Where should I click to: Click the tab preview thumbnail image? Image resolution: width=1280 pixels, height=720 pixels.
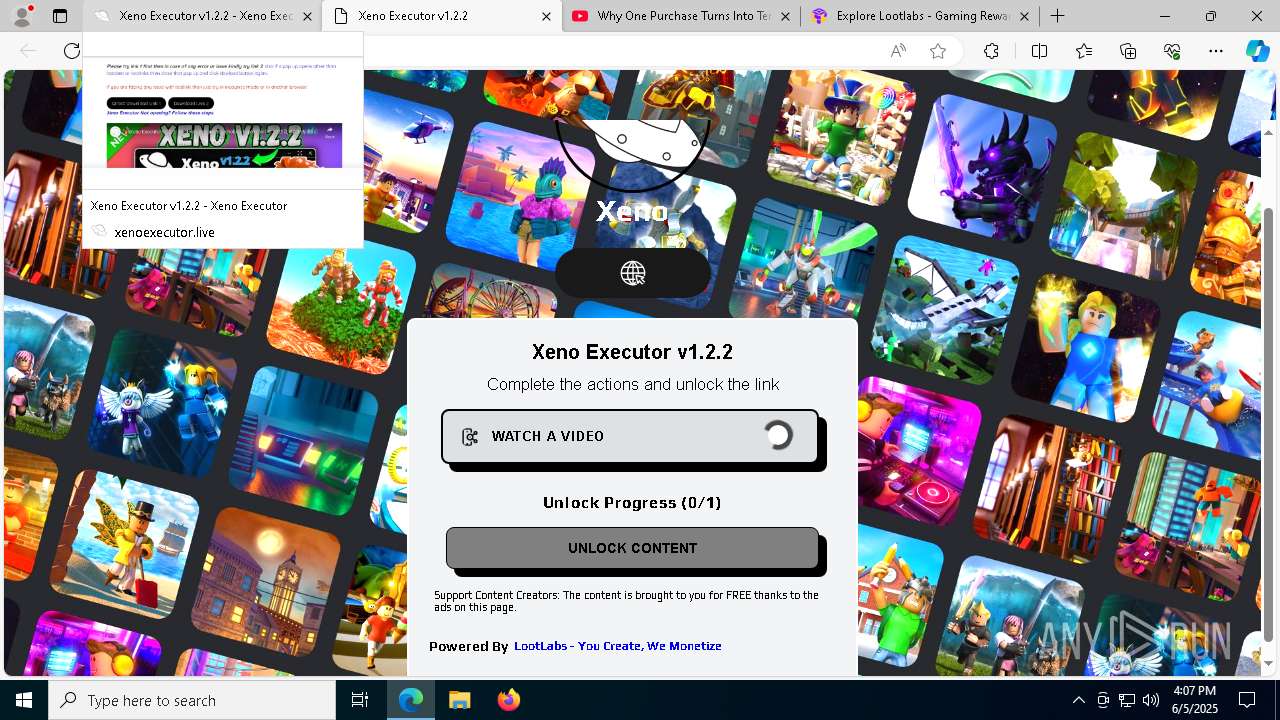(x=222, y=114)
